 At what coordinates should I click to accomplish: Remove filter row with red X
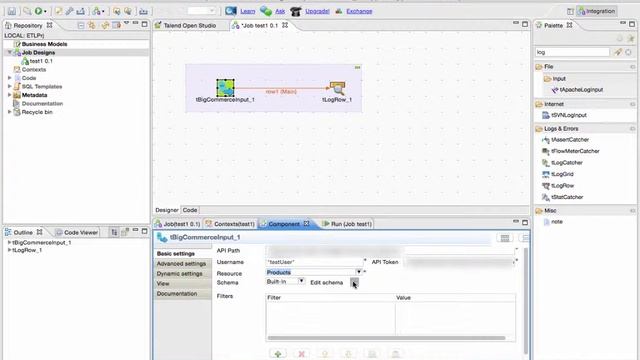click(x=302, y=354)
